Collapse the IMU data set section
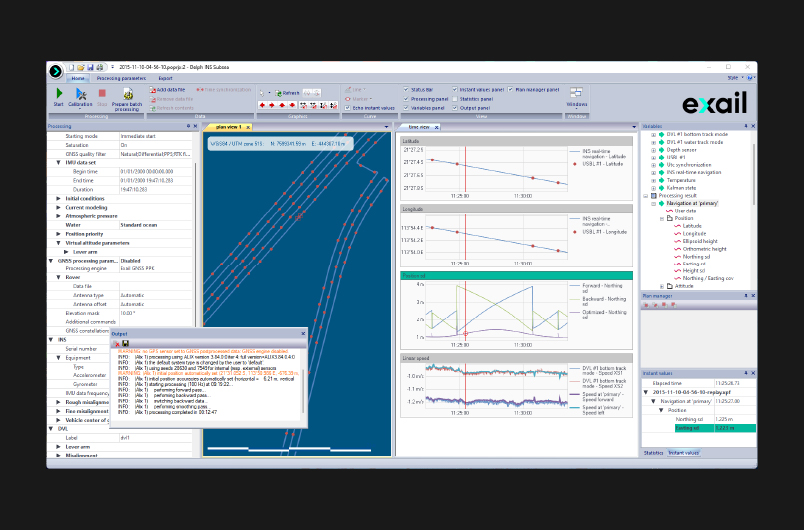Screen dimensions: 804x530 (x=58, y=162)
